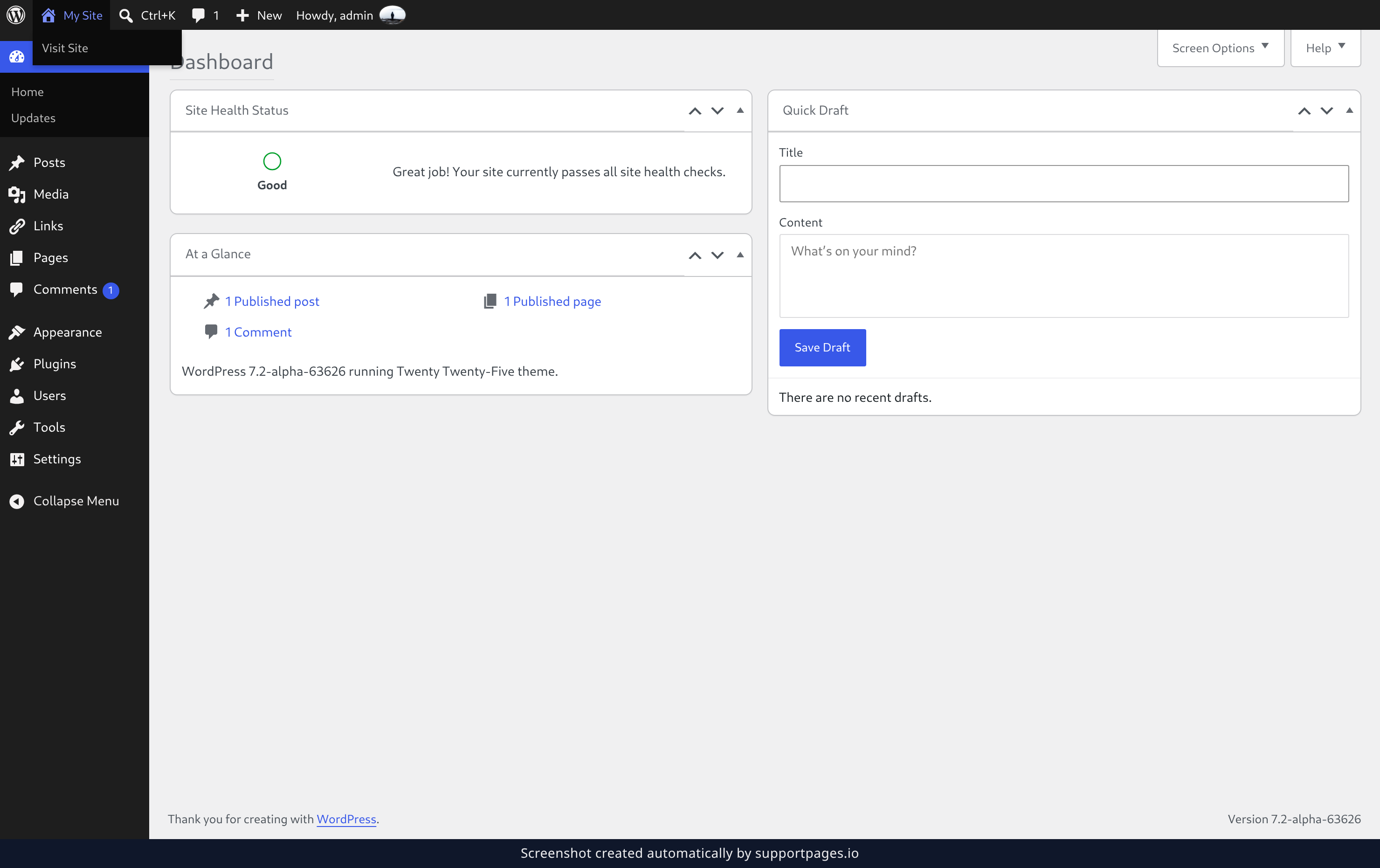Click the Links chain icon
Viewport: 1380px width, 868px height.
coord(17,226)
